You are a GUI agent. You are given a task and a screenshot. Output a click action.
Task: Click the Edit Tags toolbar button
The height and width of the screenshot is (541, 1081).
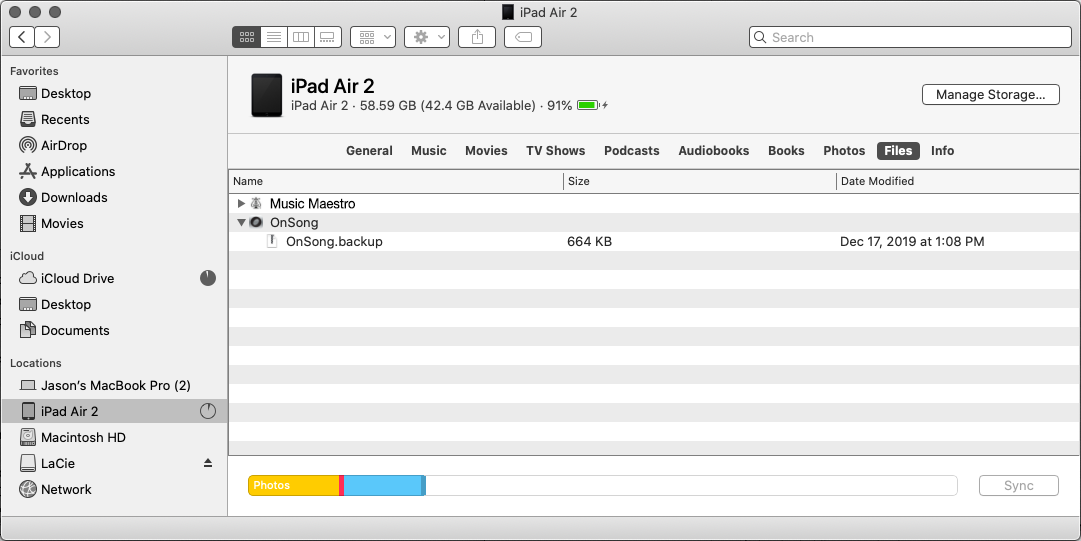[523, 37]
